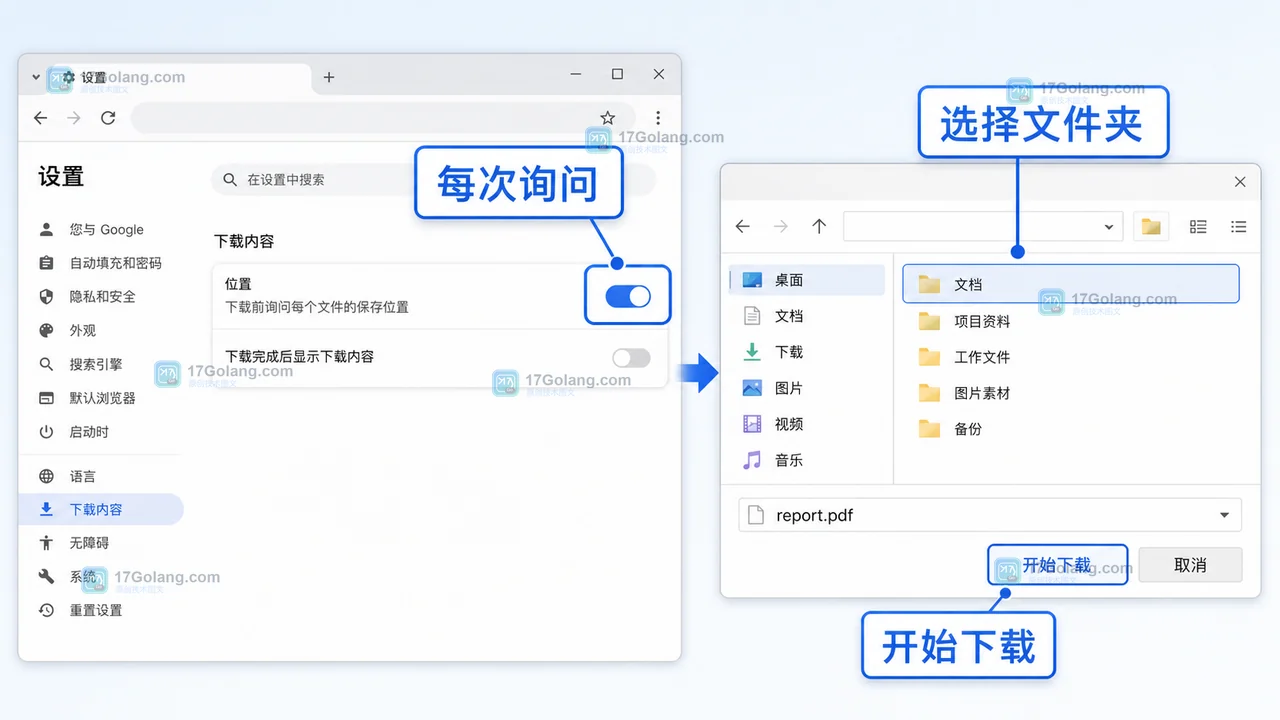Focus the settings search field
1280x720 pixels.
click(x=433, y=180)
